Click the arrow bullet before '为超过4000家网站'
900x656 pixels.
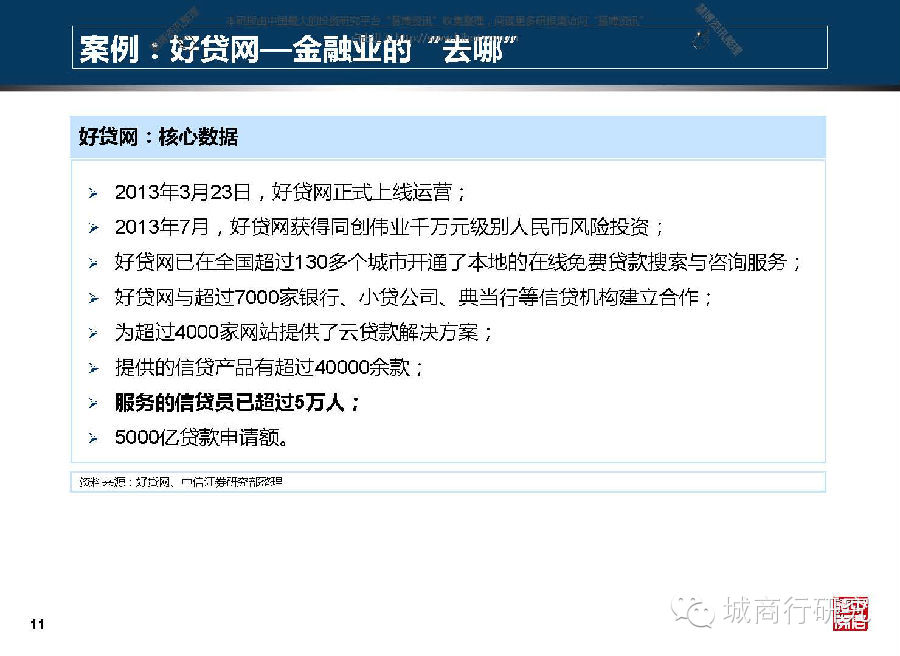tap(93, 333)
